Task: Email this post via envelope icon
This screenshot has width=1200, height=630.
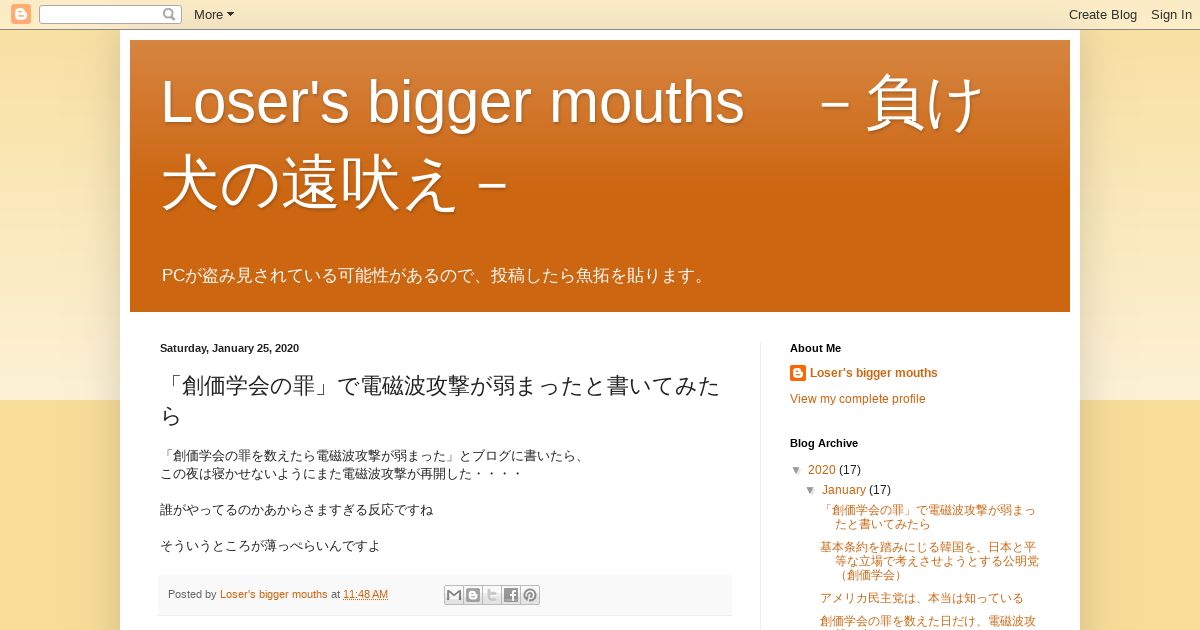Action: [x=454, y=595]
